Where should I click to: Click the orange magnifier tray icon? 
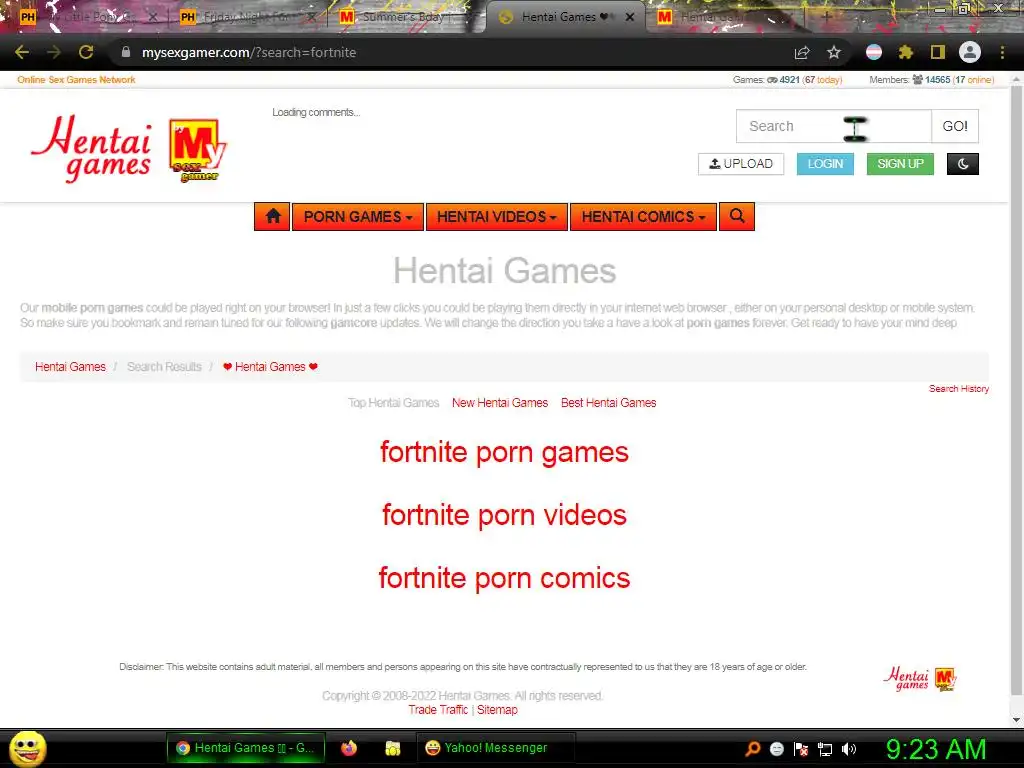pyautogui.click(x=753, y=749)
